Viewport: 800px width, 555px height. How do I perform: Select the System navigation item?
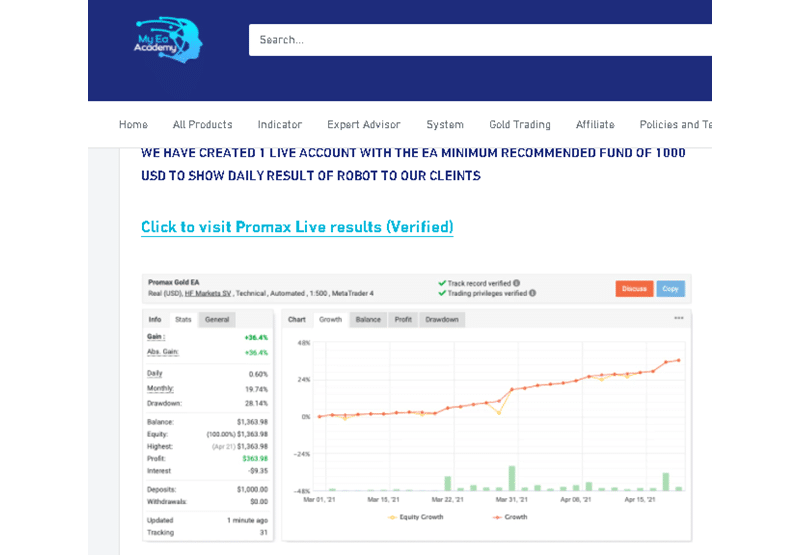445,124
